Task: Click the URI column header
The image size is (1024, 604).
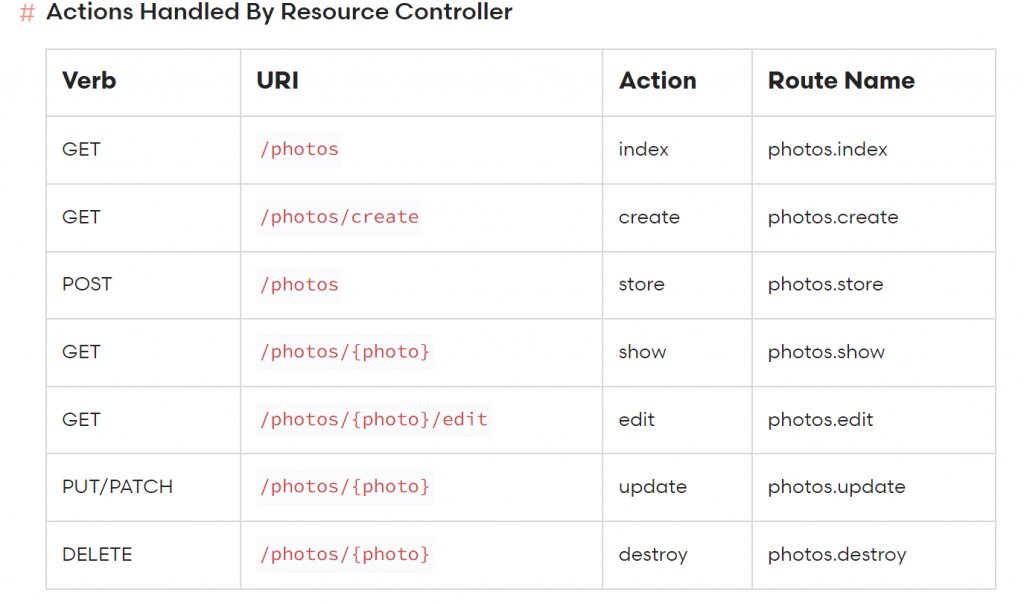Action: click(x=277, y=81)
